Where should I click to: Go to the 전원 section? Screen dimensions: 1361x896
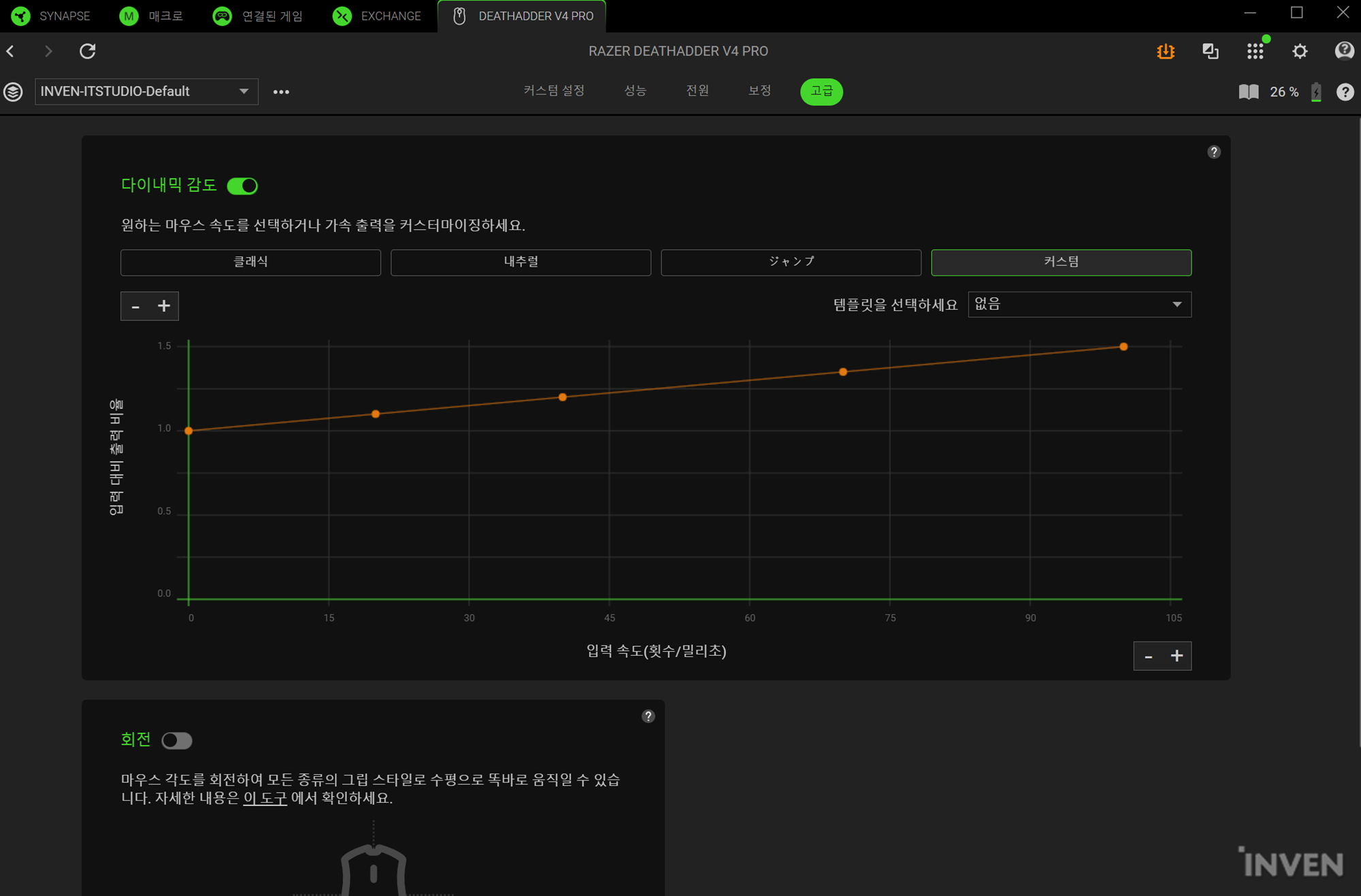(698, 91)
